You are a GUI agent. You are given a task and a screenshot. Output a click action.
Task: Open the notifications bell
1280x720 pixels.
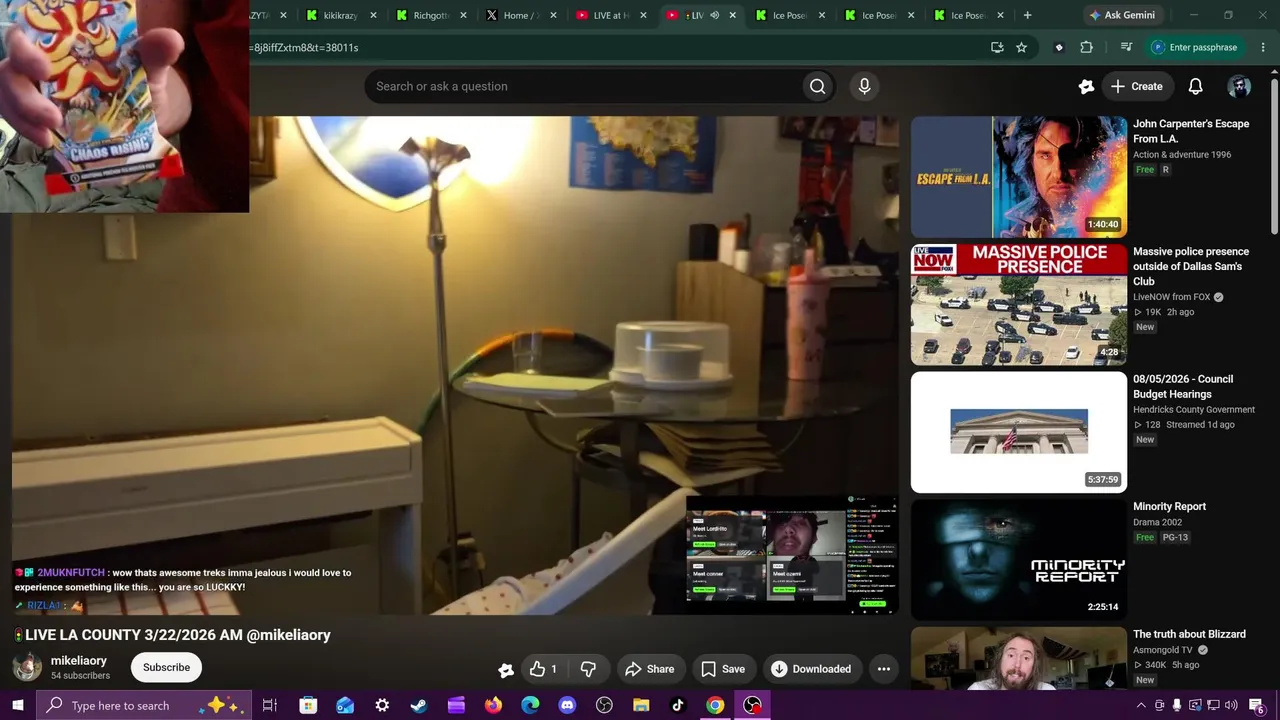click(x=1195, y=86)
